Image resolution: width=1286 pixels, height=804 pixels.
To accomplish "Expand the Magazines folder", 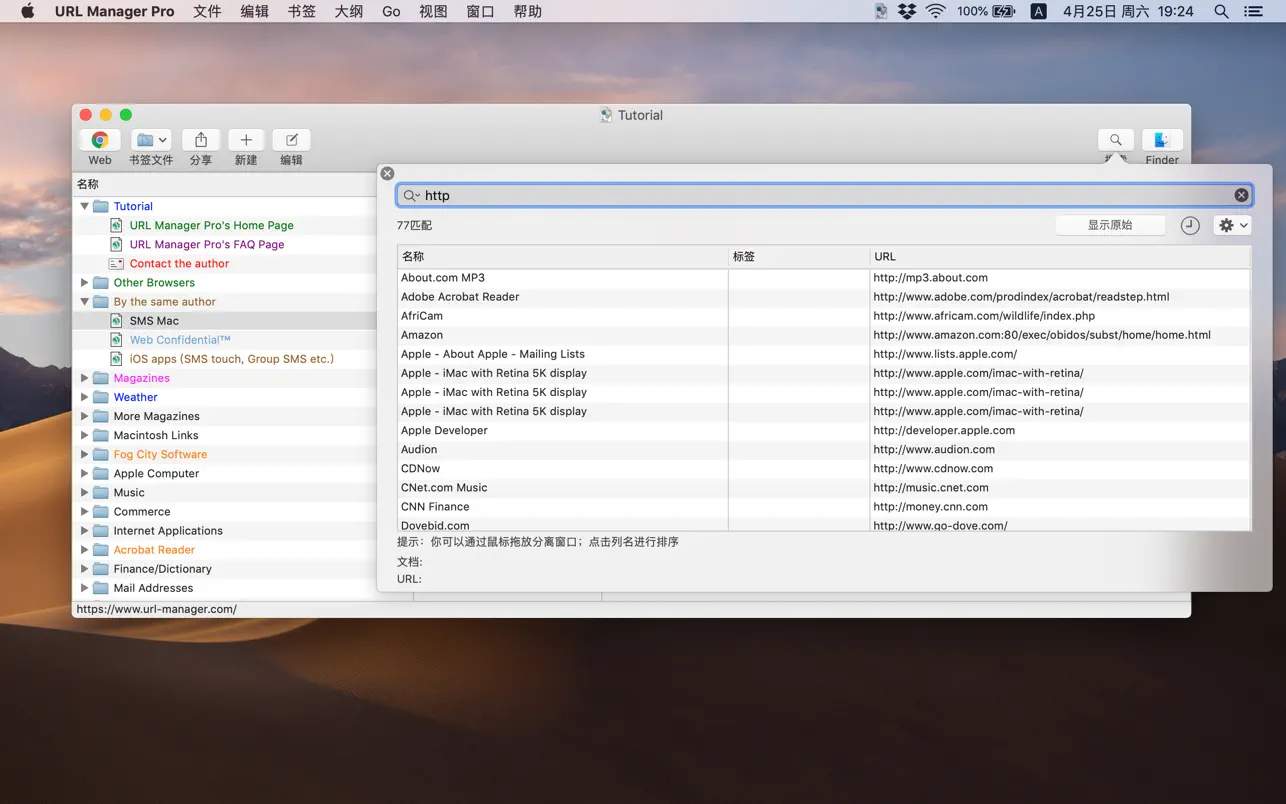I will (85, 378).
